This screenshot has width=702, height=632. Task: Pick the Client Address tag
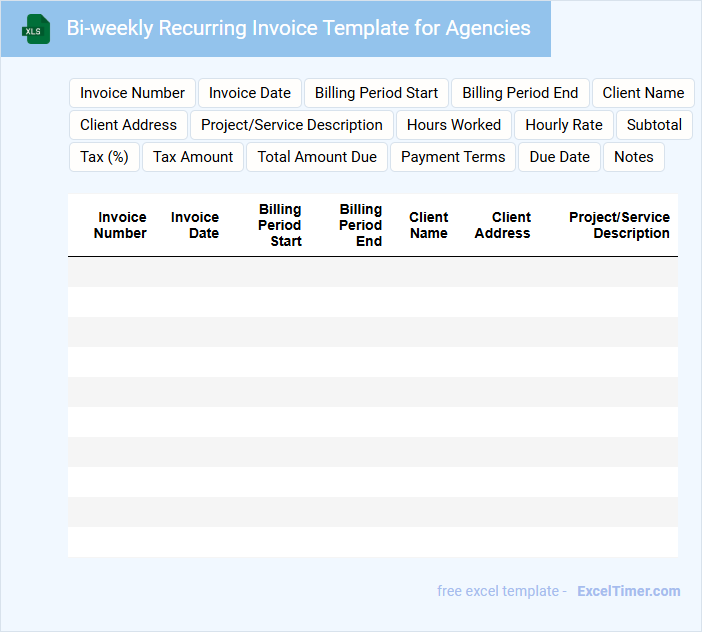pos(128,125)
